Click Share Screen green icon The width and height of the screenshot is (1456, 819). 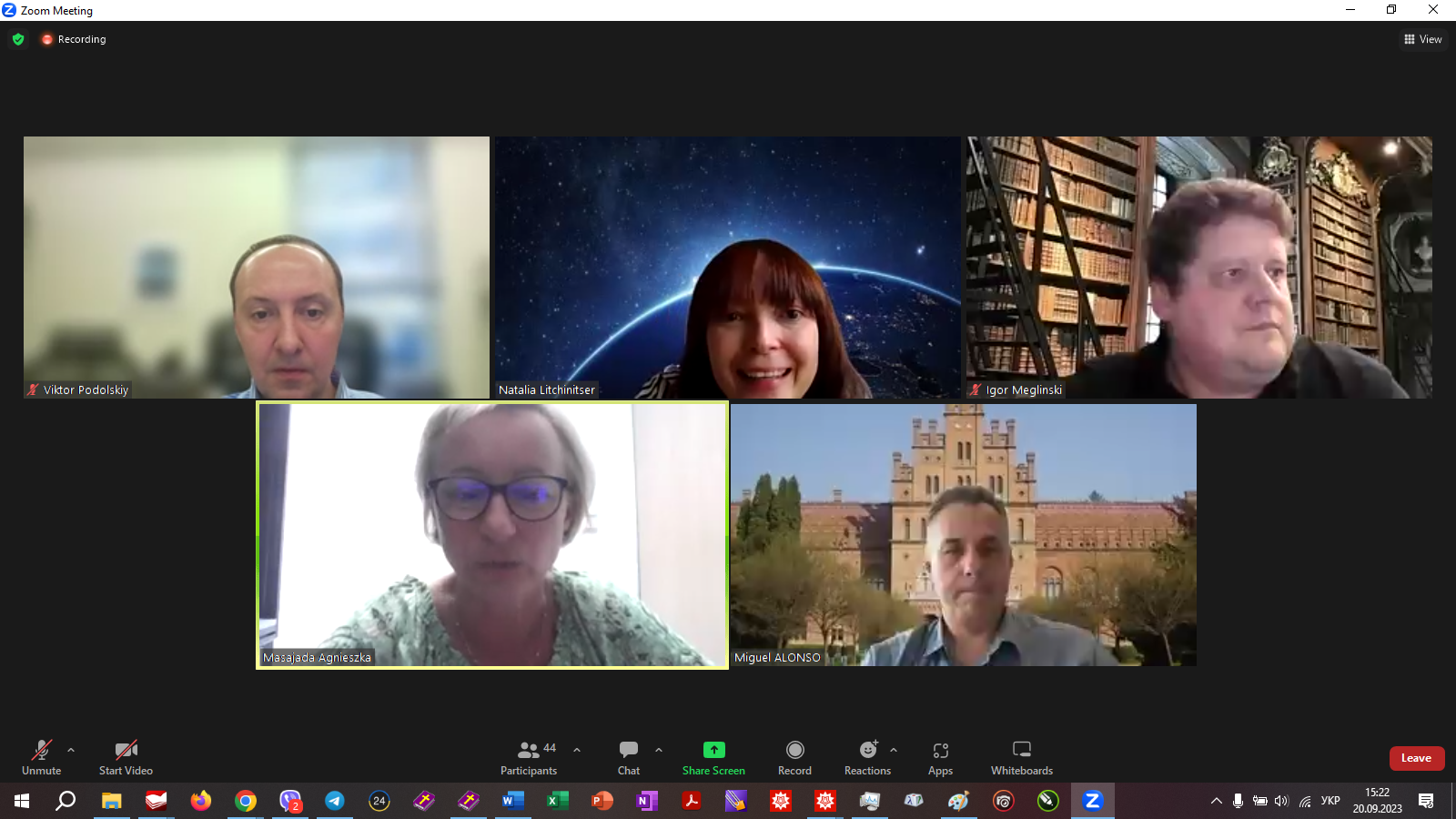[x=714, y=750]
